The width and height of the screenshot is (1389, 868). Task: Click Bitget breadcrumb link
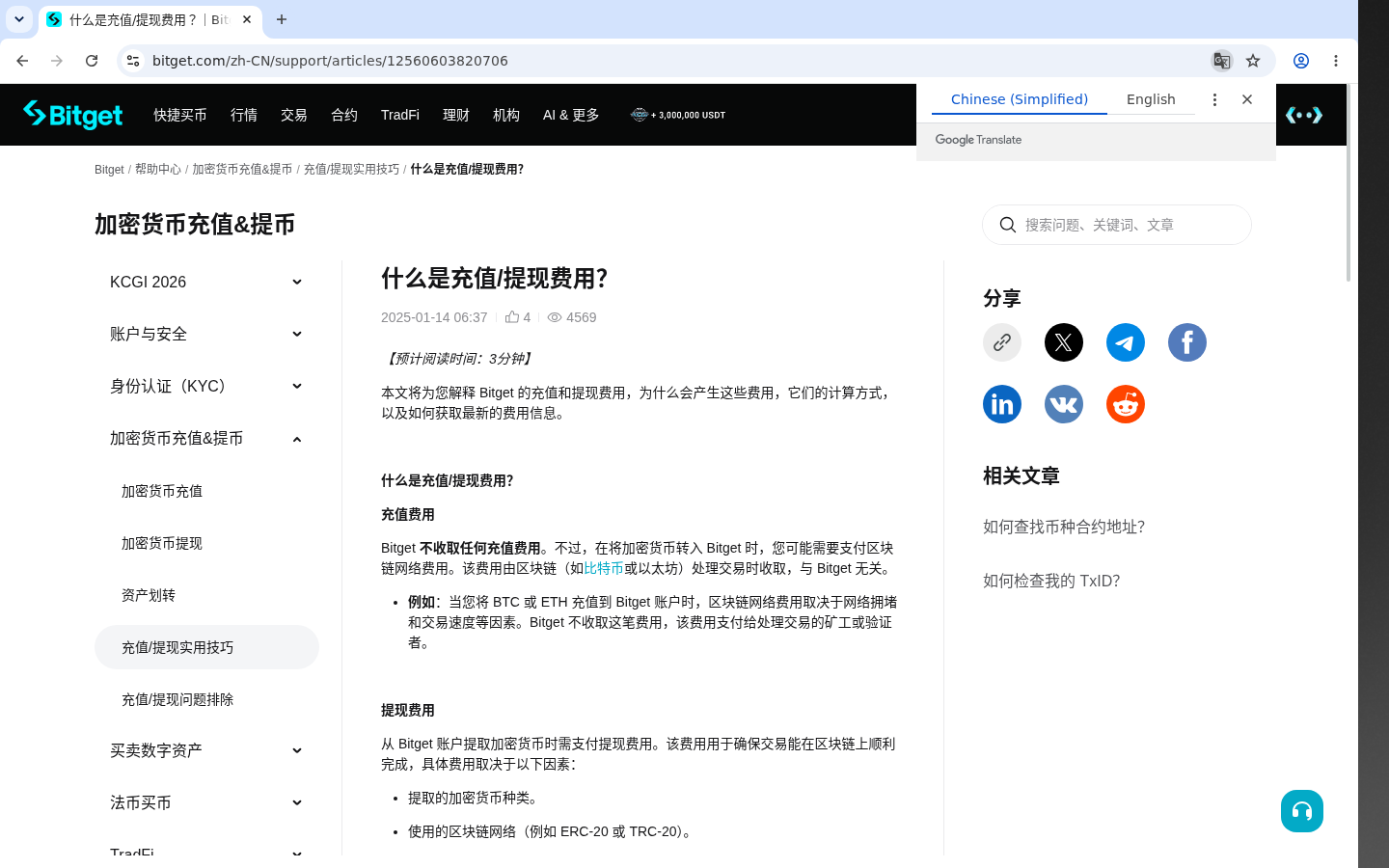click(x=109, y=170)
